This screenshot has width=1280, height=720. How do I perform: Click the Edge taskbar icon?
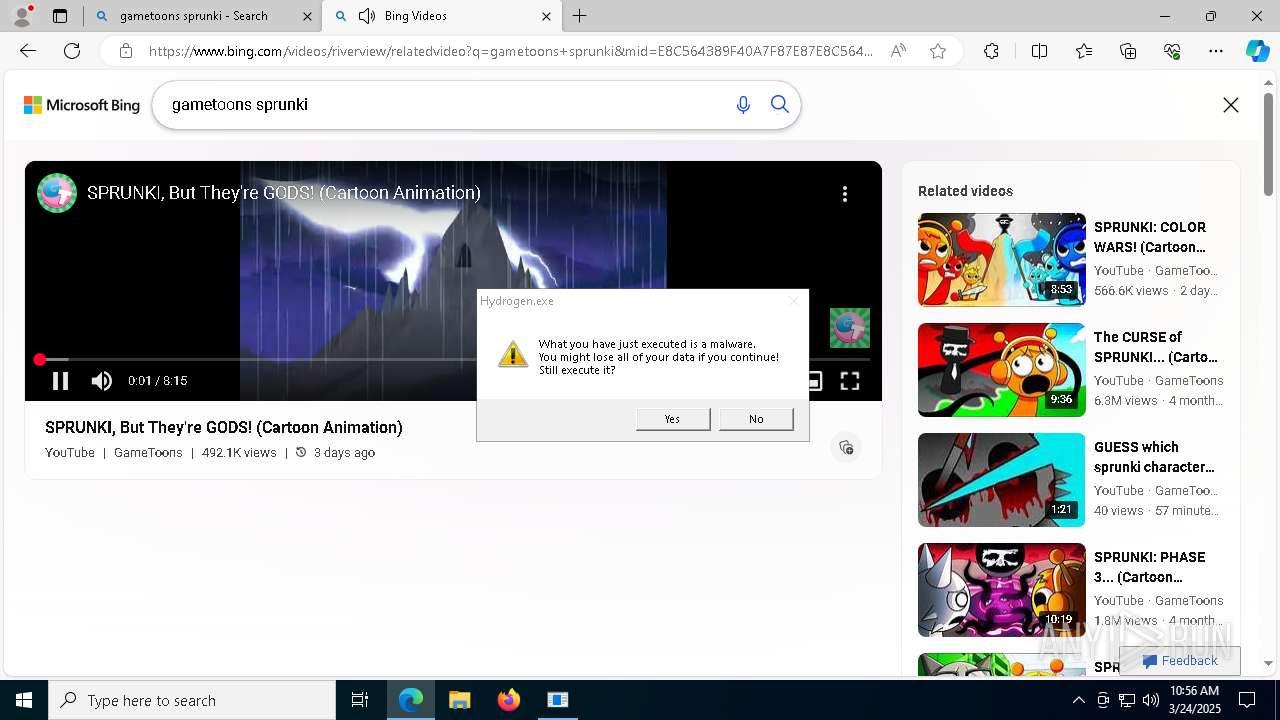click(411, 700)
